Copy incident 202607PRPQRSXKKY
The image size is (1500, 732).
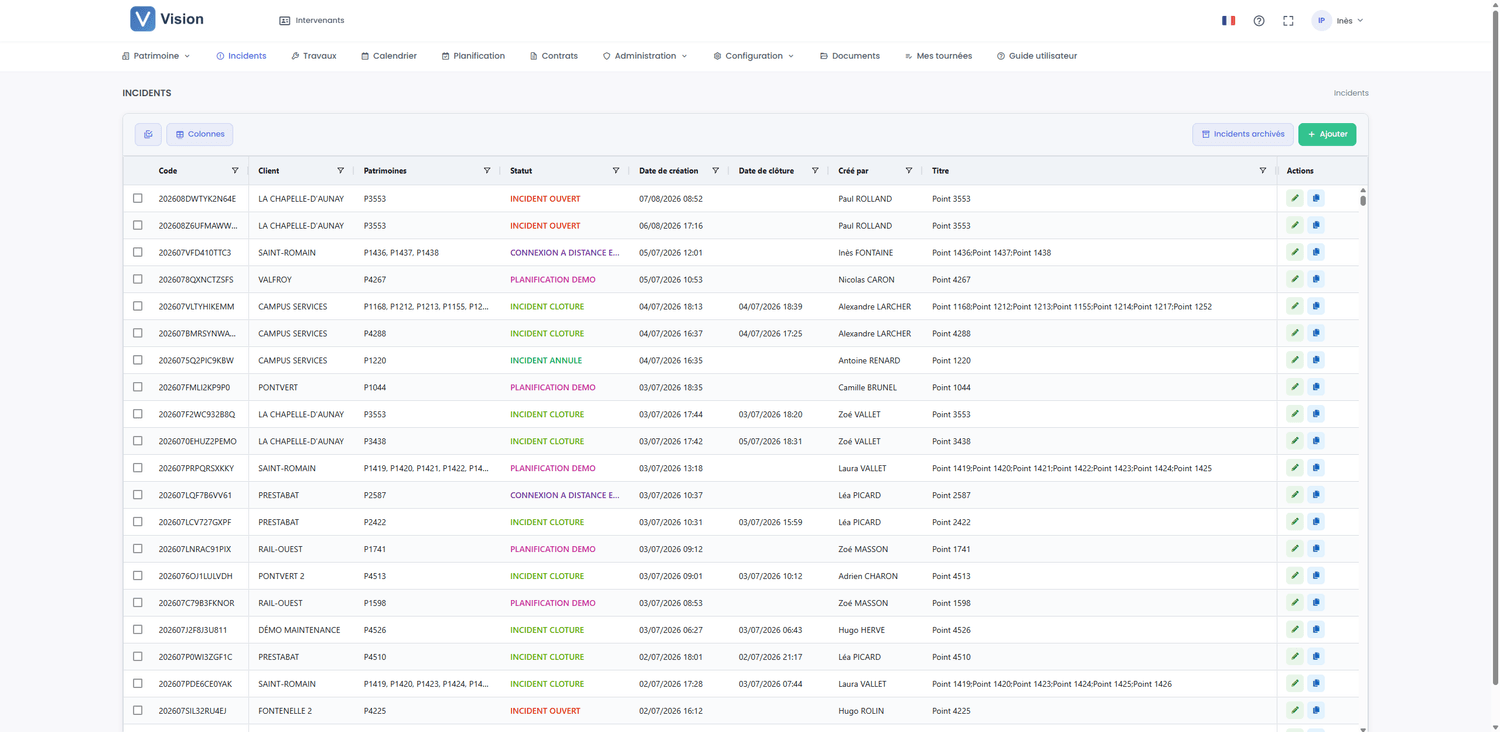[x=1316, y=468]
